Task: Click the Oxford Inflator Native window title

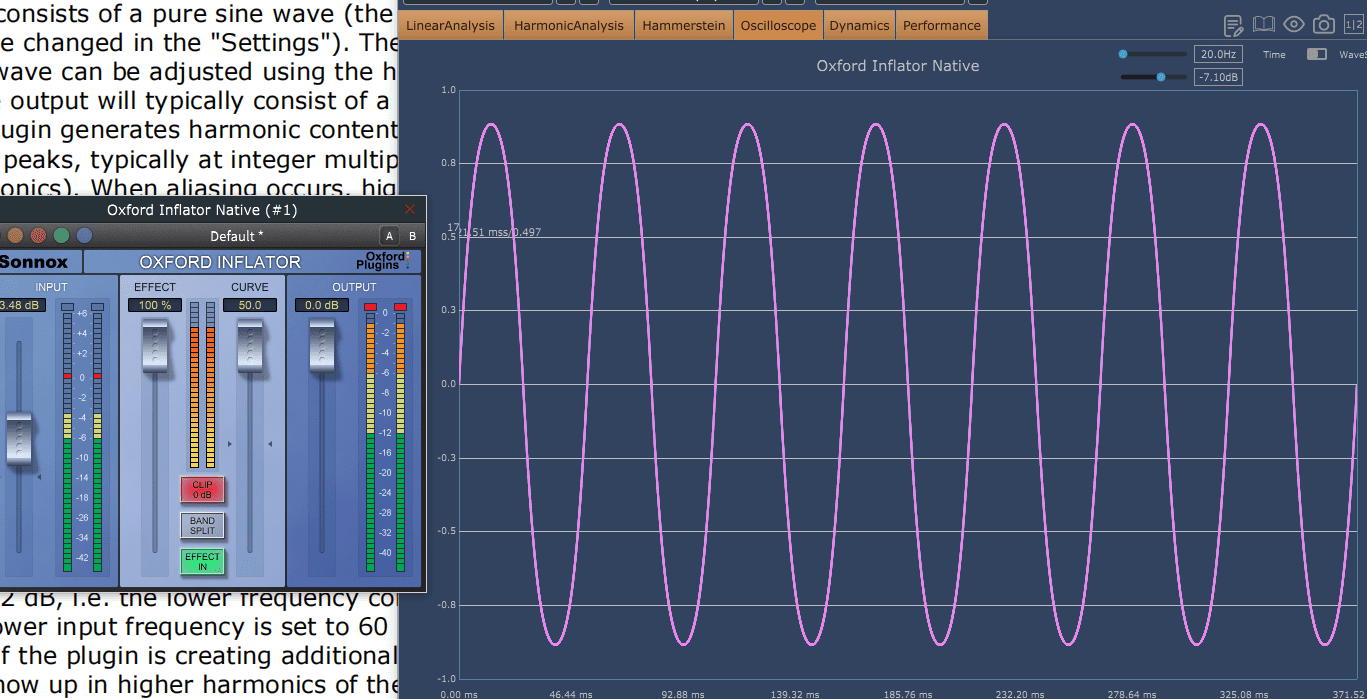Action: [x=202, y=210]
